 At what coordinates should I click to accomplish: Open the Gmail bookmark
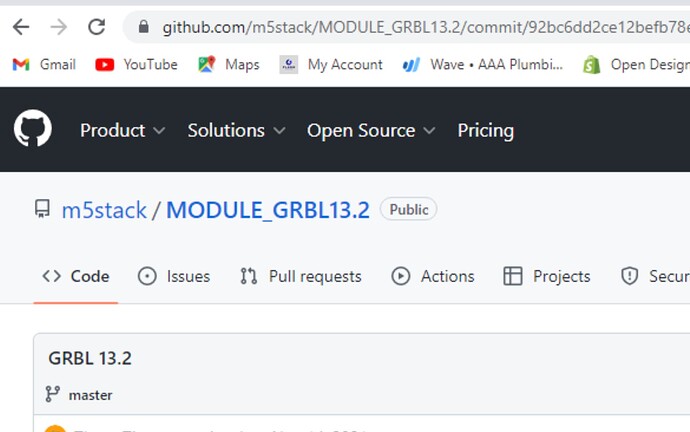click(x=44, y=65)
